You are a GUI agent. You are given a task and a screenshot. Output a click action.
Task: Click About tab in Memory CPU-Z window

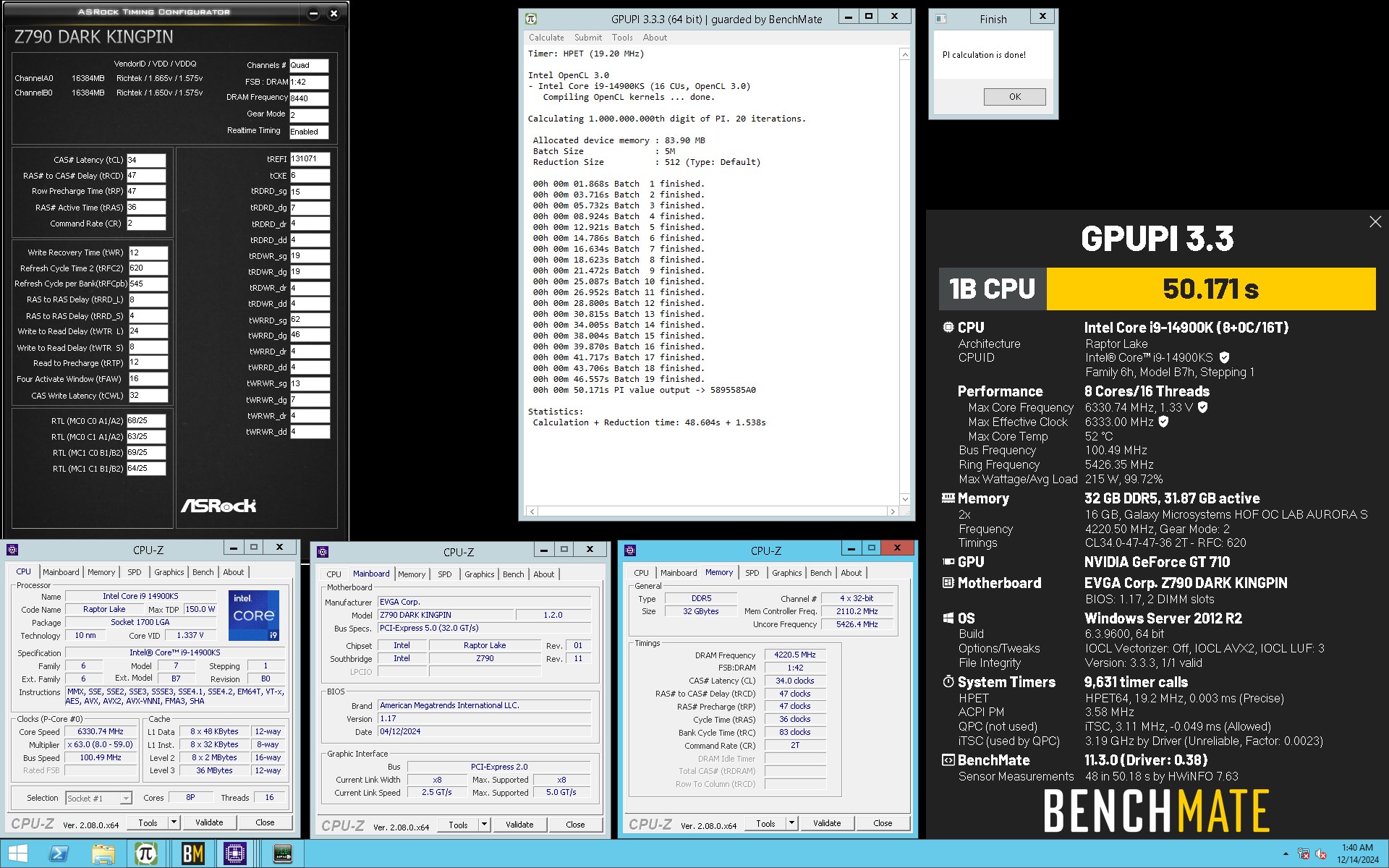[x=851, y=573]
